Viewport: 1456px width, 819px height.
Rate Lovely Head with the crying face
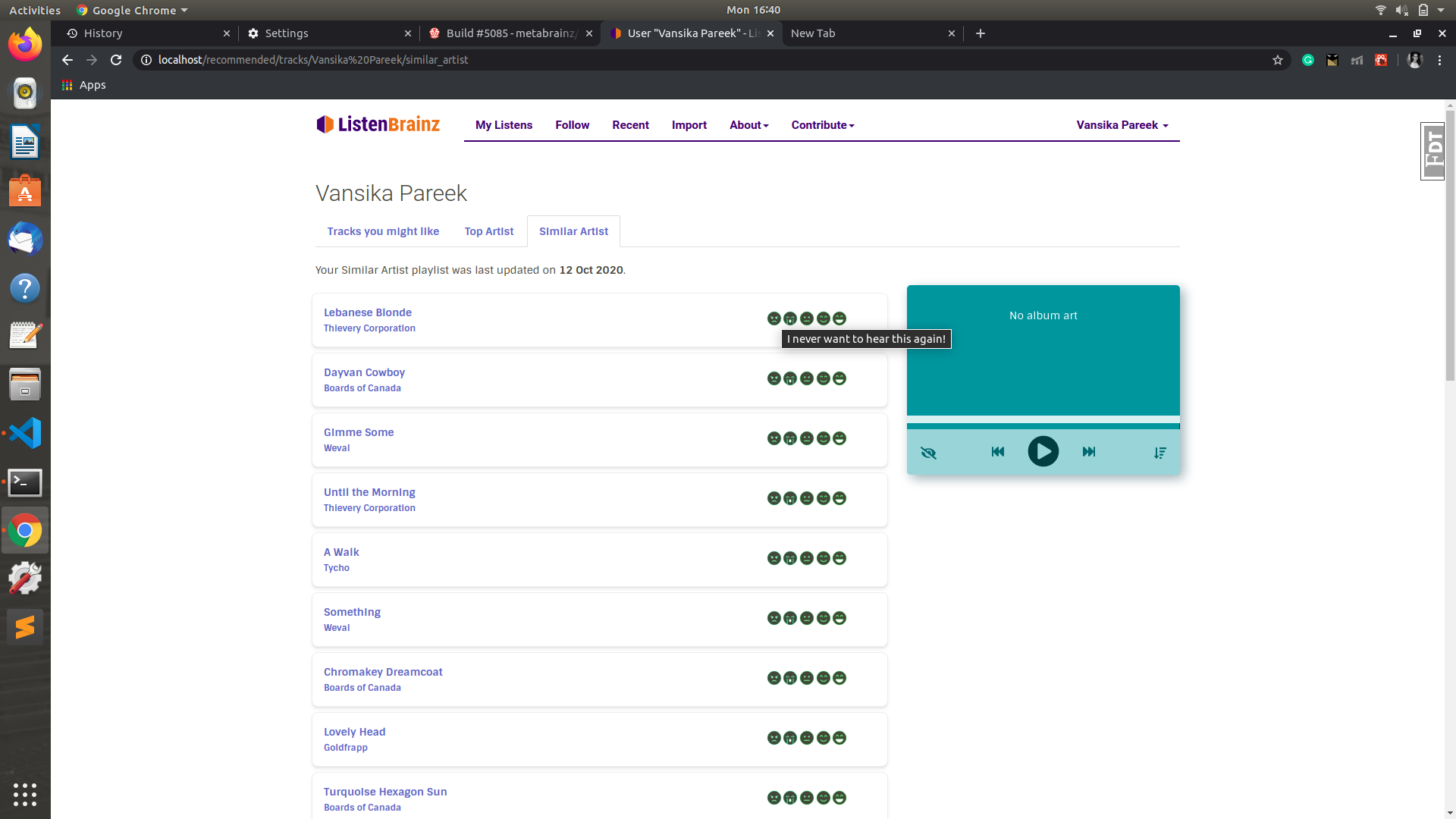[x=790, y=738]
